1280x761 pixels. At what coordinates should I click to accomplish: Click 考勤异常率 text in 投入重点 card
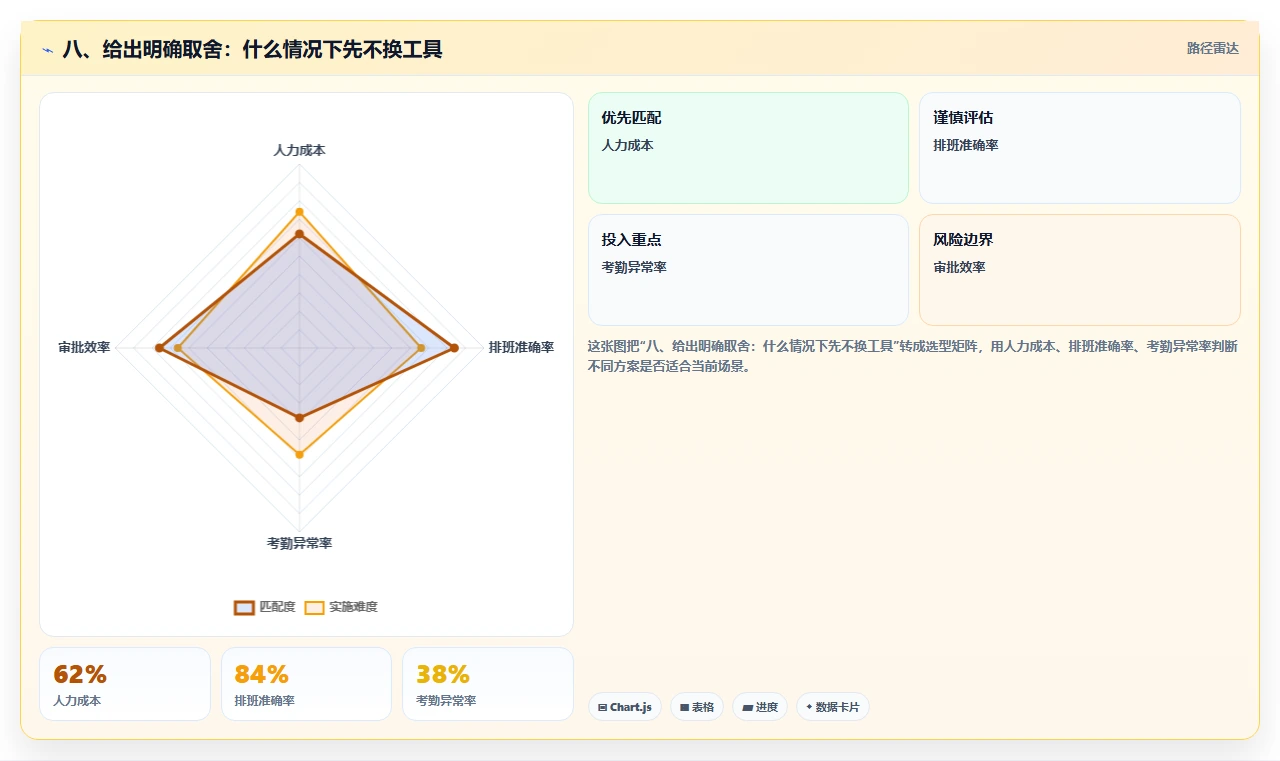pos(634,267)
